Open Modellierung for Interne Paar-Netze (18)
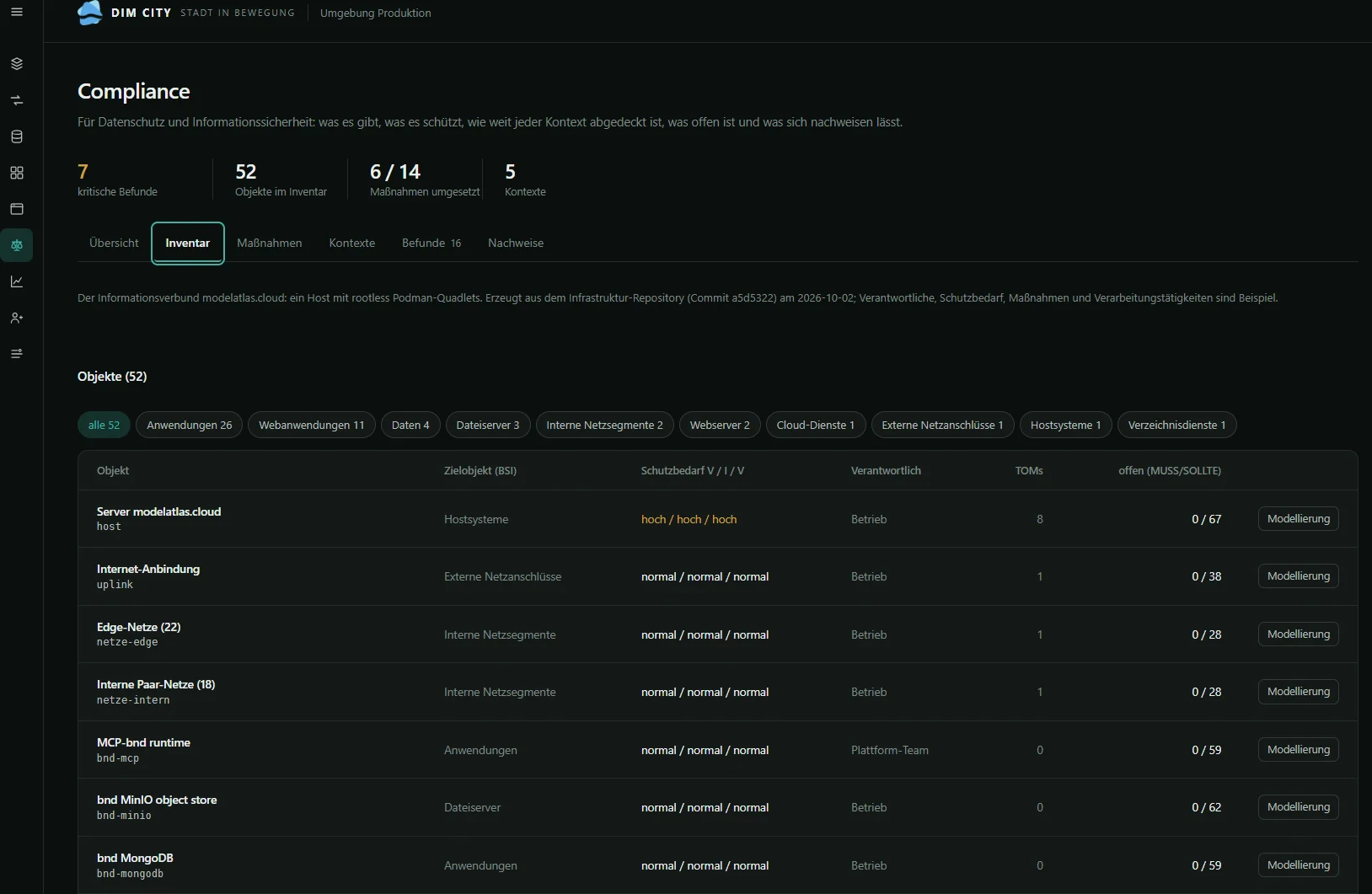Image resolution: width=1372 pixels, height=894 pixels. [1299, 692]
